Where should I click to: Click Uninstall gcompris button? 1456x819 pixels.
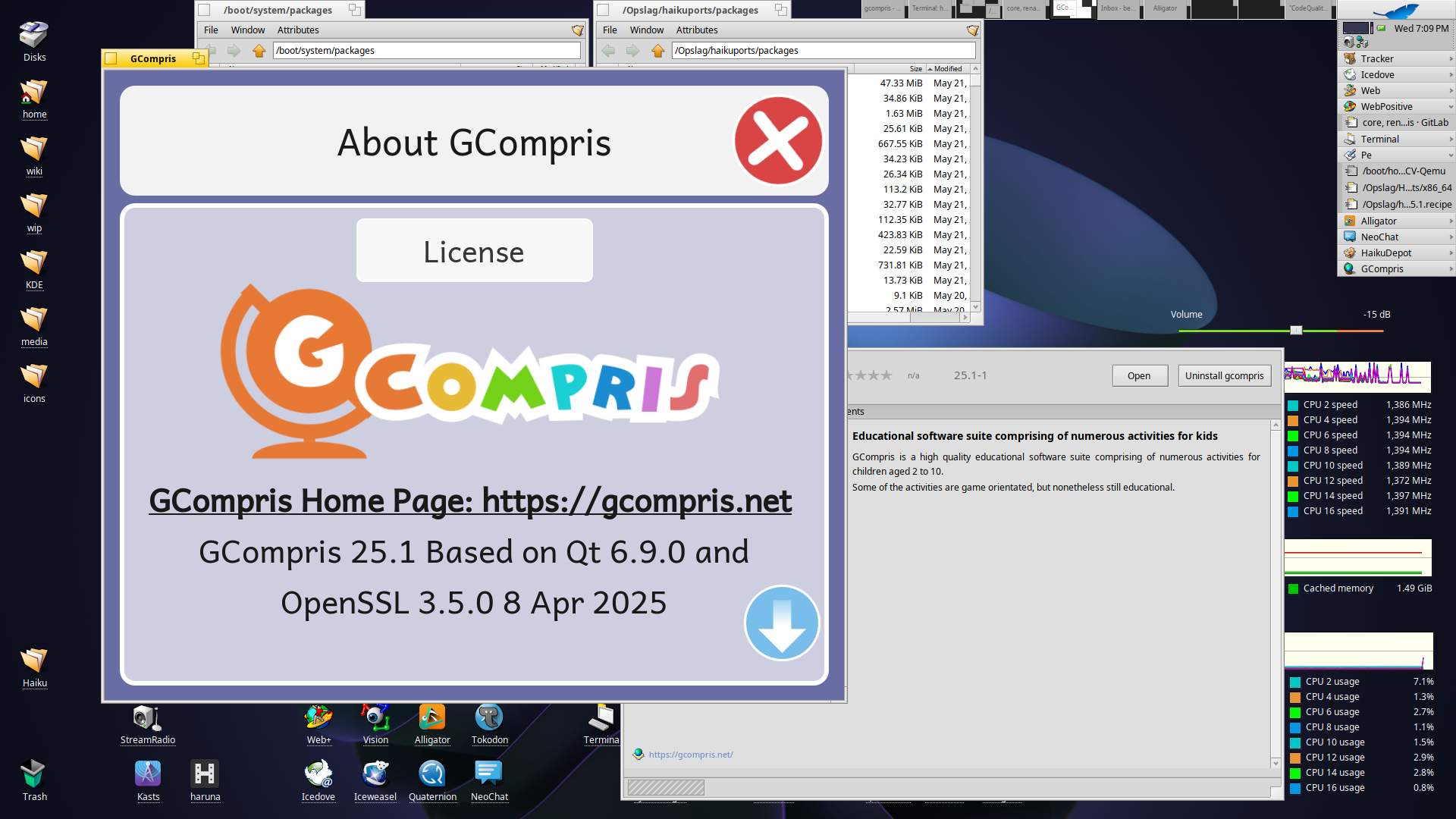[1224, 375]
